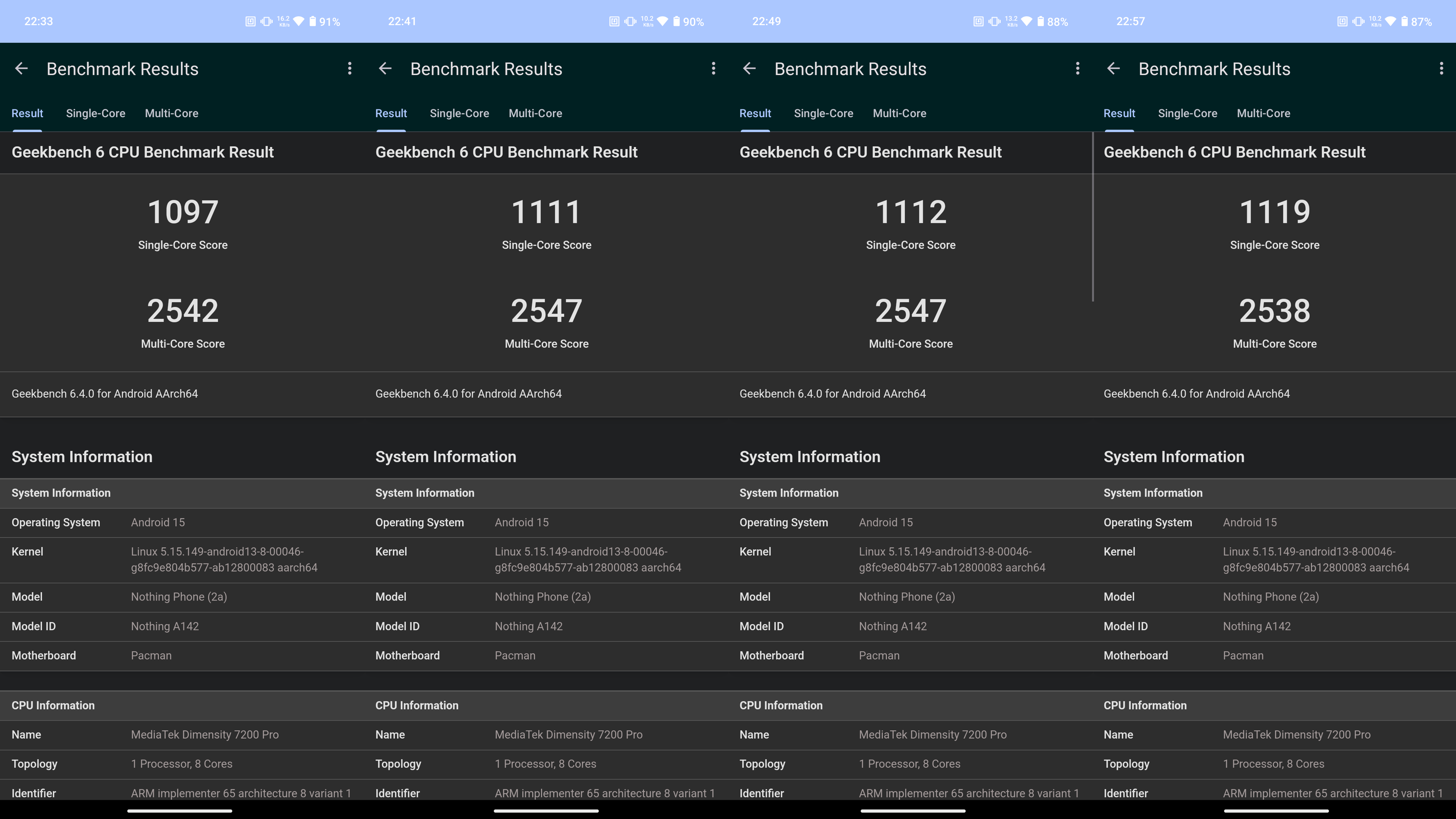Tap home gesture bar under 22:33 screenshot
1456x819 pixels.
coord(180,810)
